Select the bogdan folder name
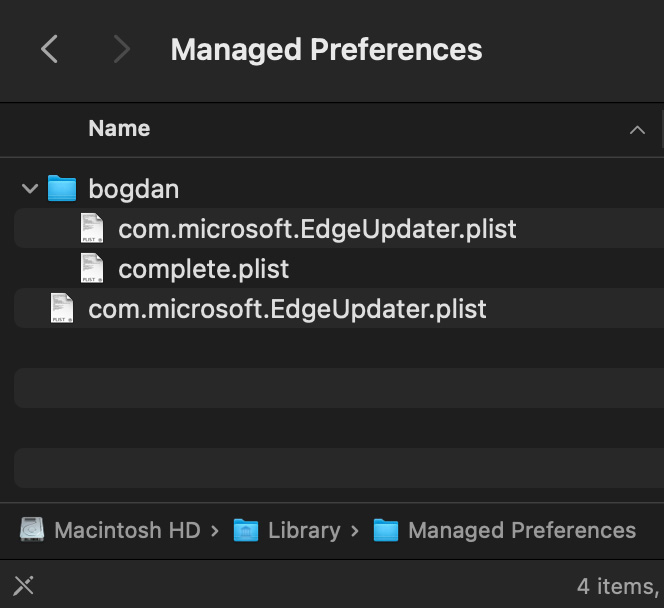The width and height of the screenshot is (664, 608). [133, 188]
